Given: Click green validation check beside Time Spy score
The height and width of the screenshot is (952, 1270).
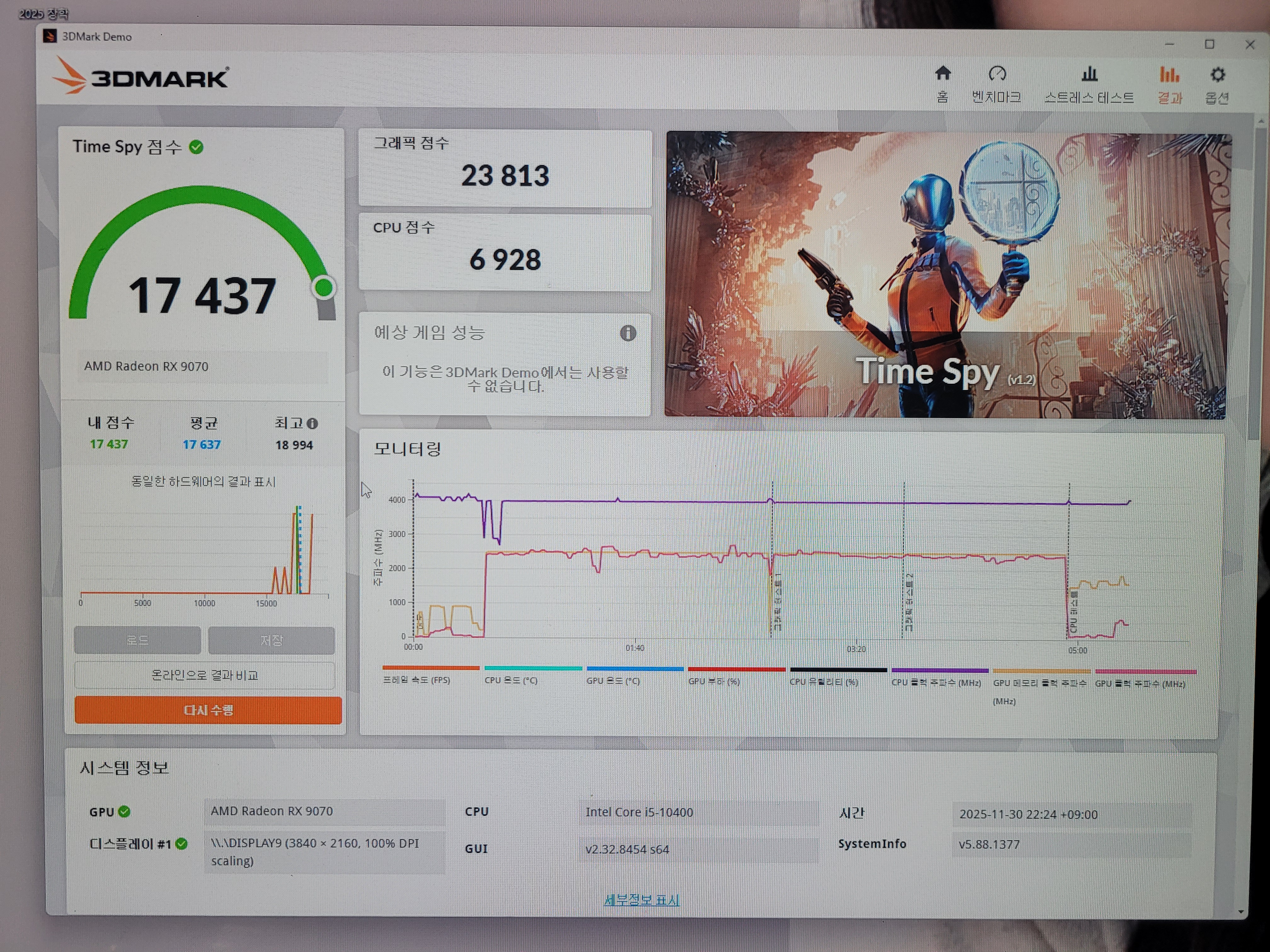Looking at the screenshot, I should [x=196, y=147].
